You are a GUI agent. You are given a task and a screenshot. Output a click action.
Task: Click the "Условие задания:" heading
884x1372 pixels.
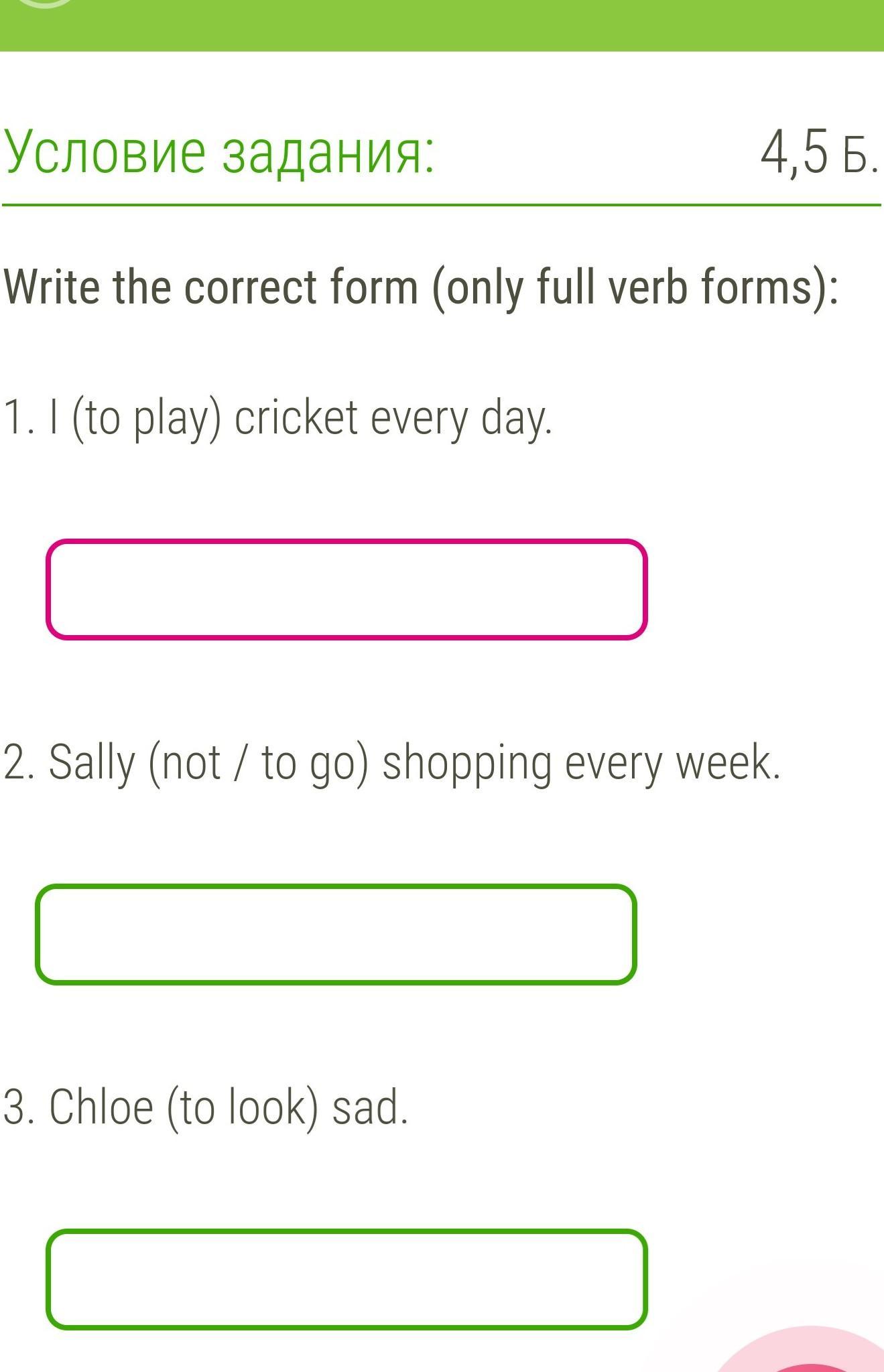coord(220,152)
